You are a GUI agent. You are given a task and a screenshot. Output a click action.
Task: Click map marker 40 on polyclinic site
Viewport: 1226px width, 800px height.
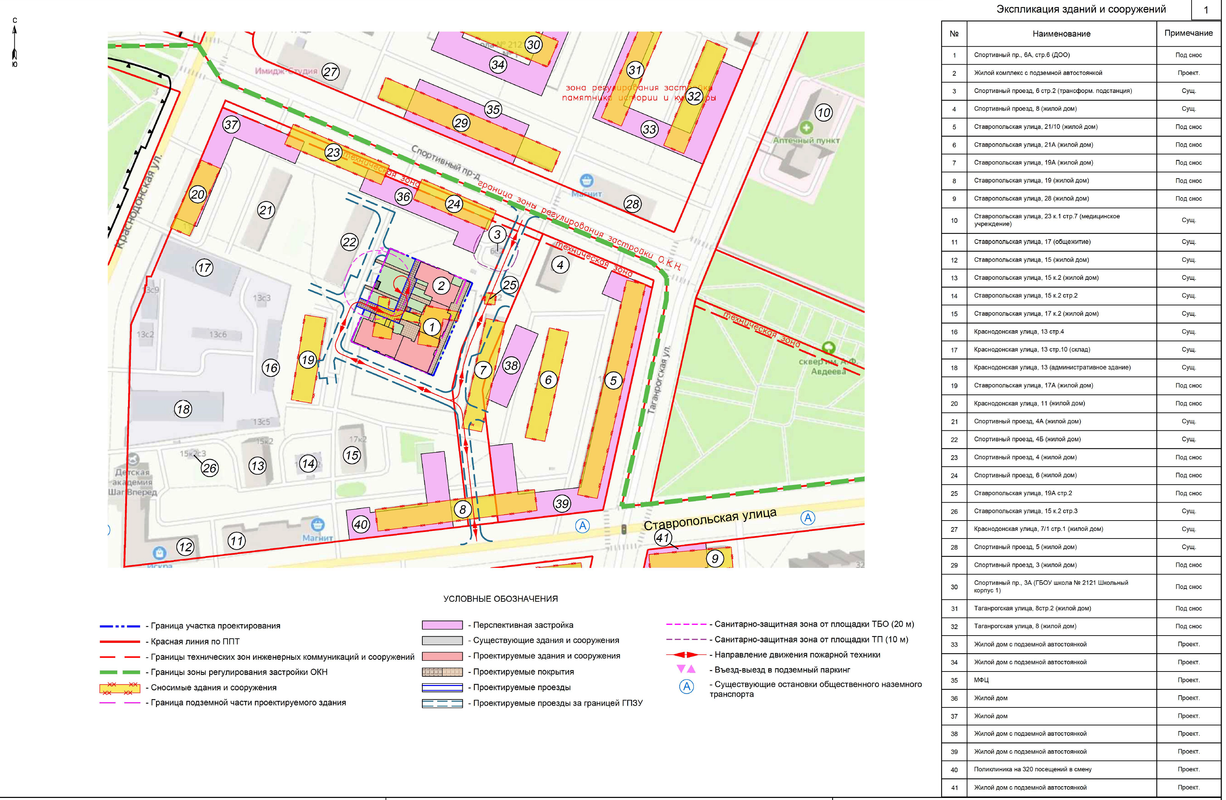click(361, 524)
